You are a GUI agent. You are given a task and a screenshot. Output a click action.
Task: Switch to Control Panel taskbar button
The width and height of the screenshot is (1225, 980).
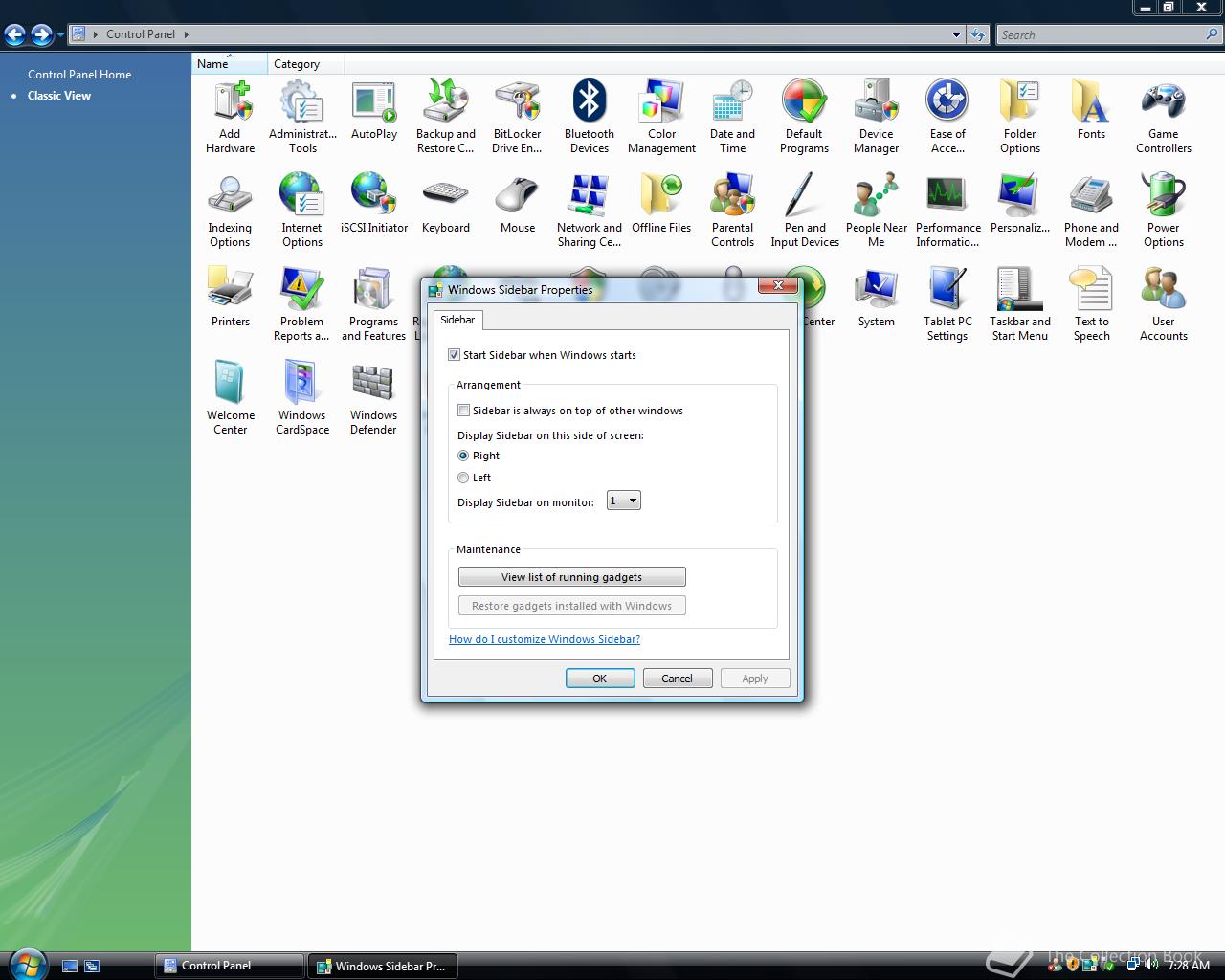[x=230, y=966]
